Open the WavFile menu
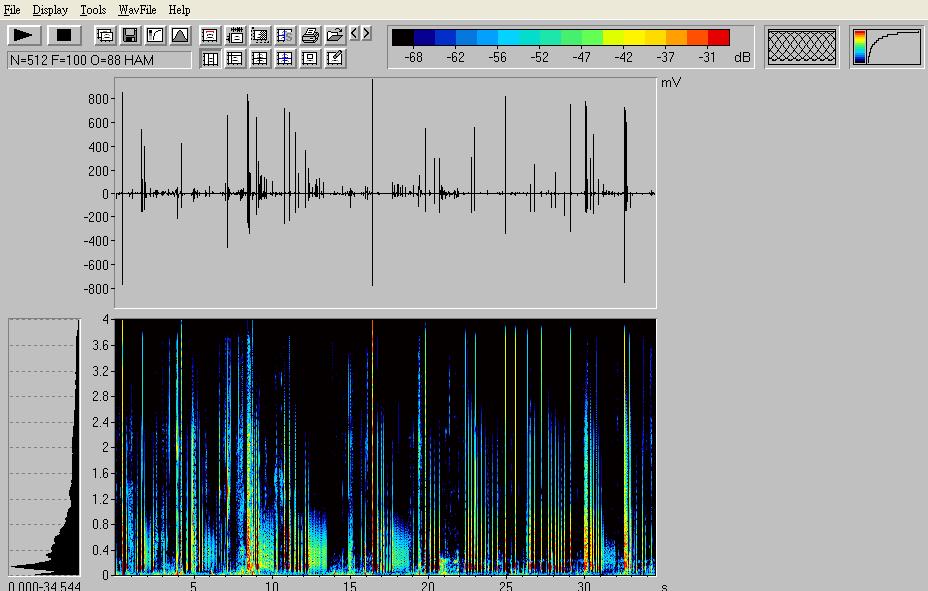928x591 pixels. point(137,9)
